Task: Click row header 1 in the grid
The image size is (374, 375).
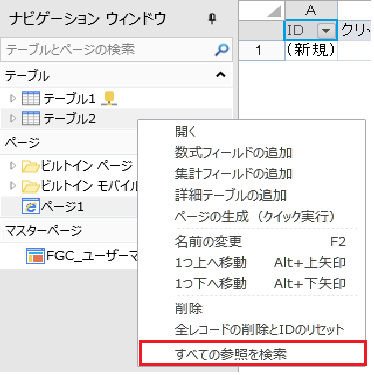Action: (x=262, y=51)
